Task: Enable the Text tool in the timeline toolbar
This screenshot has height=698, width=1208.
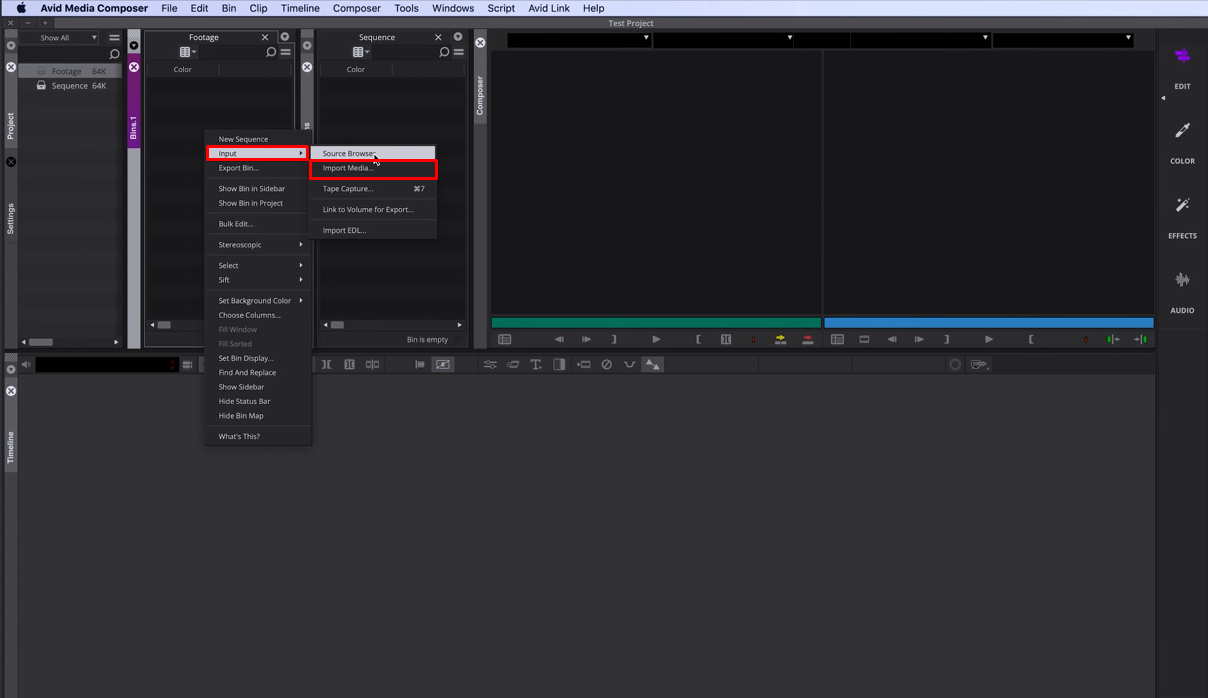Action: point(536,364)
